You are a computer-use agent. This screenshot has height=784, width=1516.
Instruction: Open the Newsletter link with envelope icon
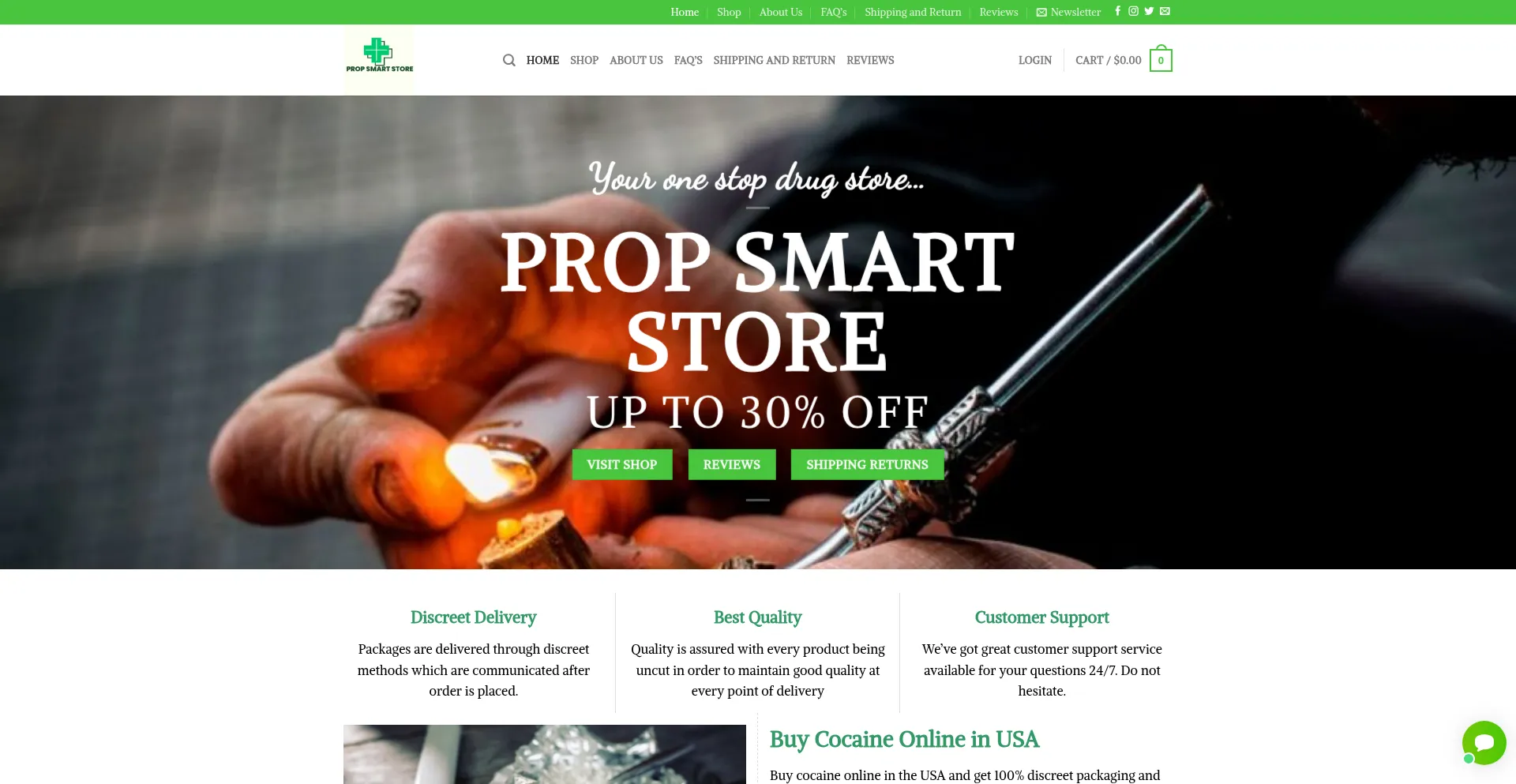1068,12
